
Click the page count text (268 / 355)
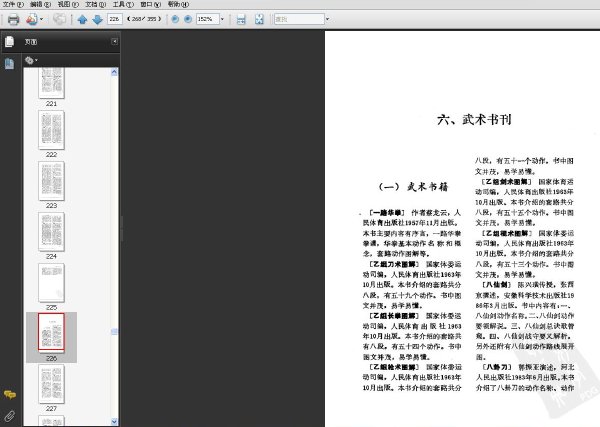pyautogui.click(x=144, y=19)
